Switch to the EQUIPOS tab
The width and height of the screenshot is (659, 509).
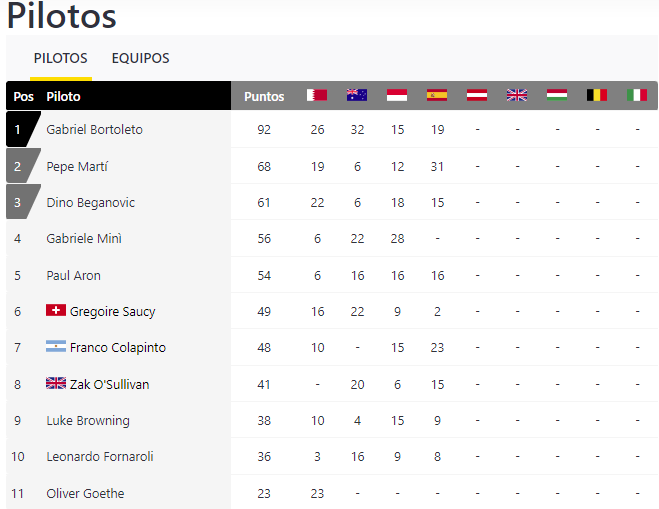140,58
